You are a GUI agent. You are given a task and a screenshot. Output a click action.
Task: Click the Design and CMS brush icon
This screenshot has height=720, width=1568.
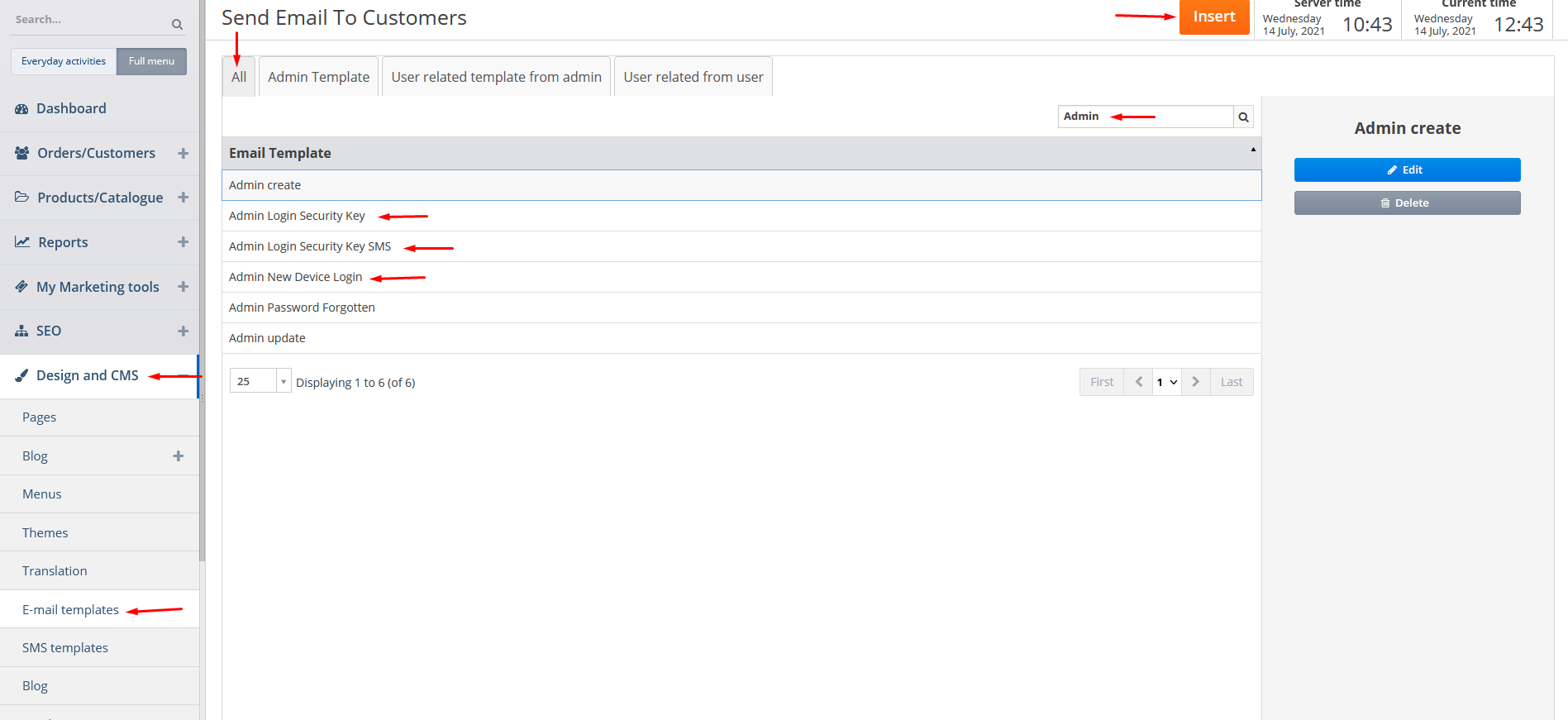[22, 375]
